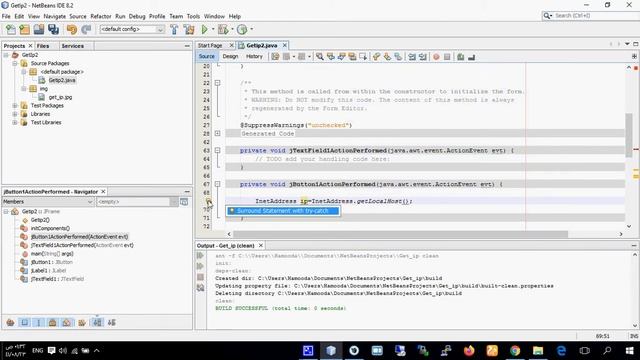
Task: Click the New Project toolbar icon
Action: pyautogui.click(x=24, y=29)
